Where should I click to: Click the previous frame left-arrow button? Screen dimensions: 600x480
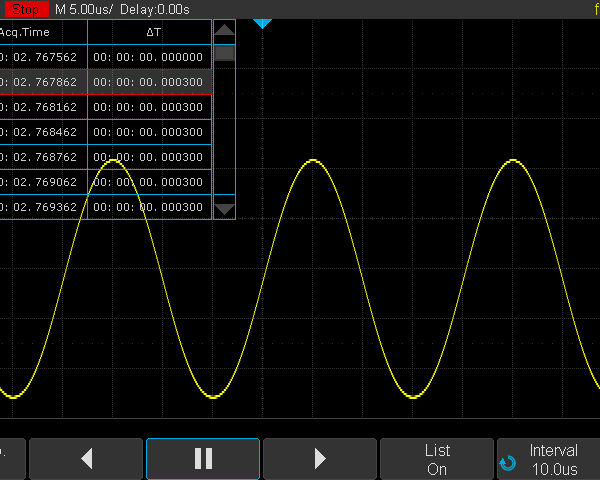pyautogui.click(x=86, y=459)
